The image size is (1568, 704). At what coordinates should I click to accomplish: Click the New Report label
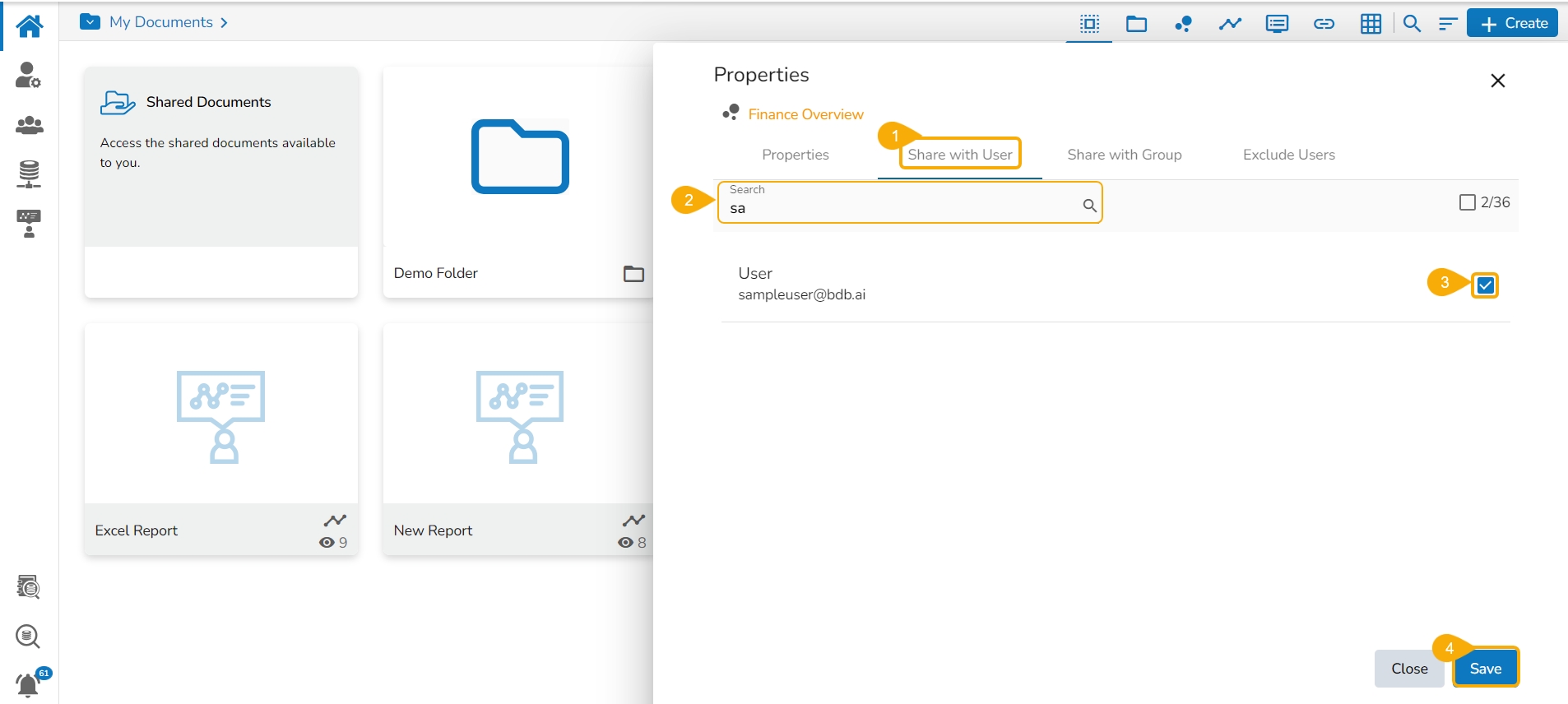coord(434,530)
